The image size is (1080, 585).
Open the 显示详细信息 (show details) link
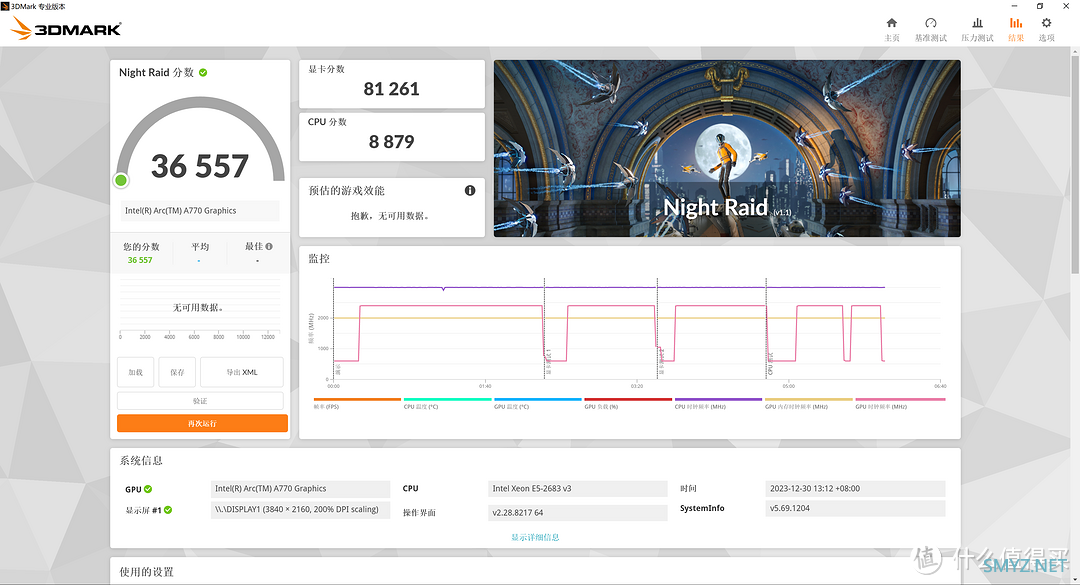point(535,537)
